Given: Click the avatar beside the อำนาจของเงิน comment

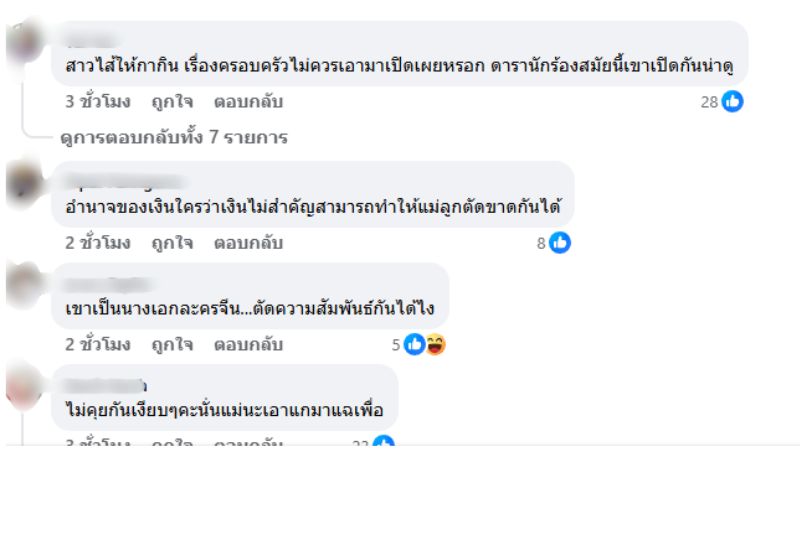Looking at the screenshot, I should 25,183.
